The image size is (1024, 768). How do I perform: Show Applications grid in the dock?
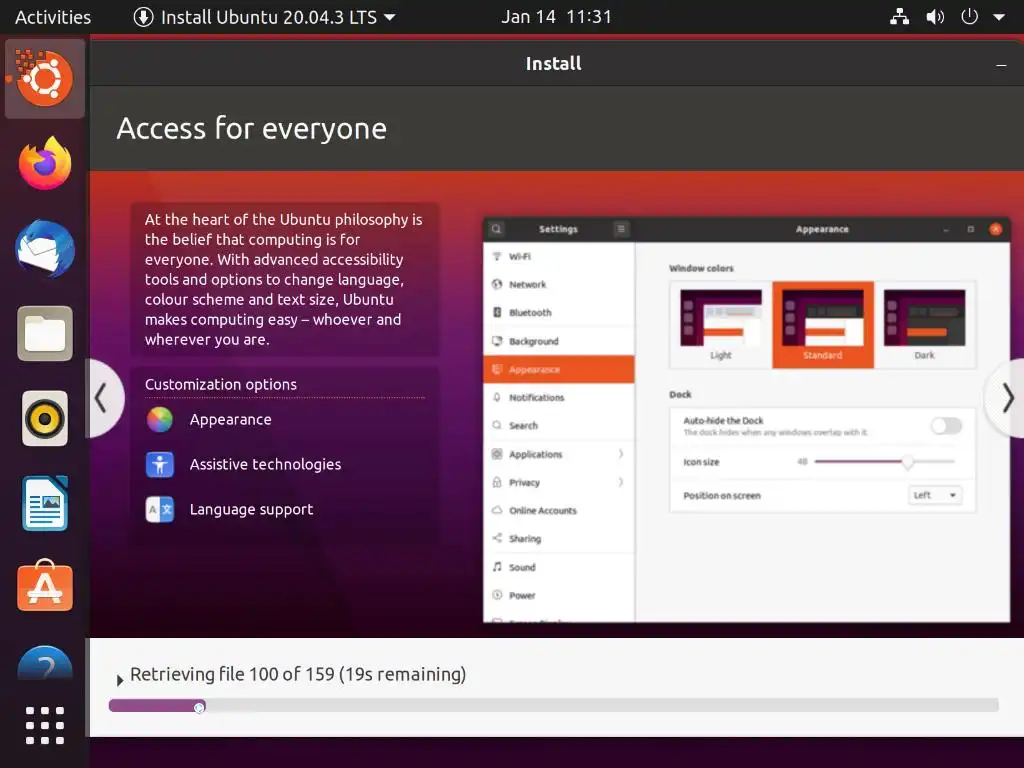click(x=44, y=725)
